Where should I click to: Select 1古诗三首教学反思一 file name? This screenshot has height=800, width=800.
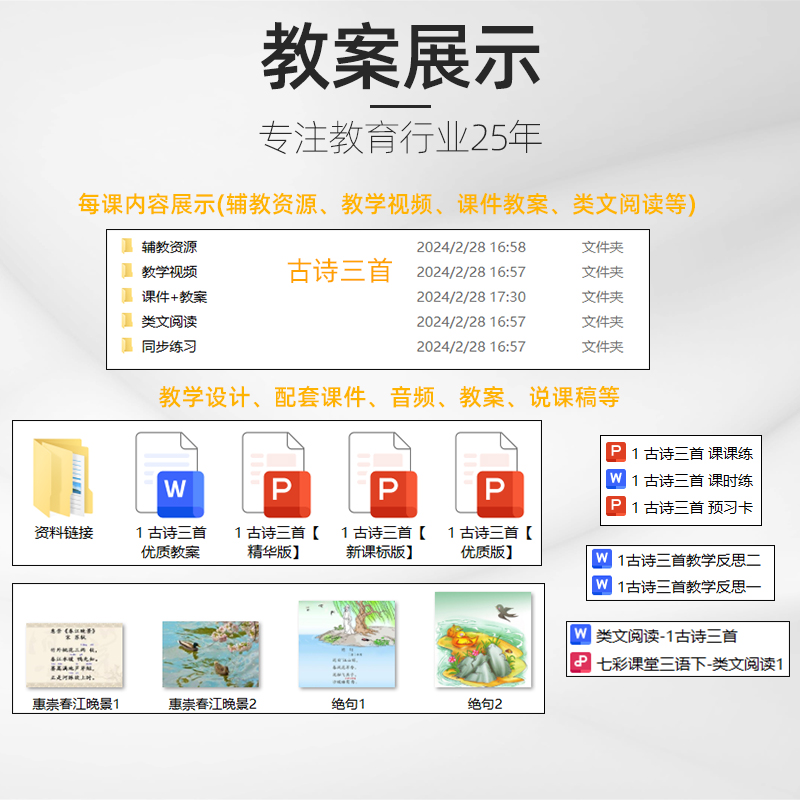coord(689,587)
